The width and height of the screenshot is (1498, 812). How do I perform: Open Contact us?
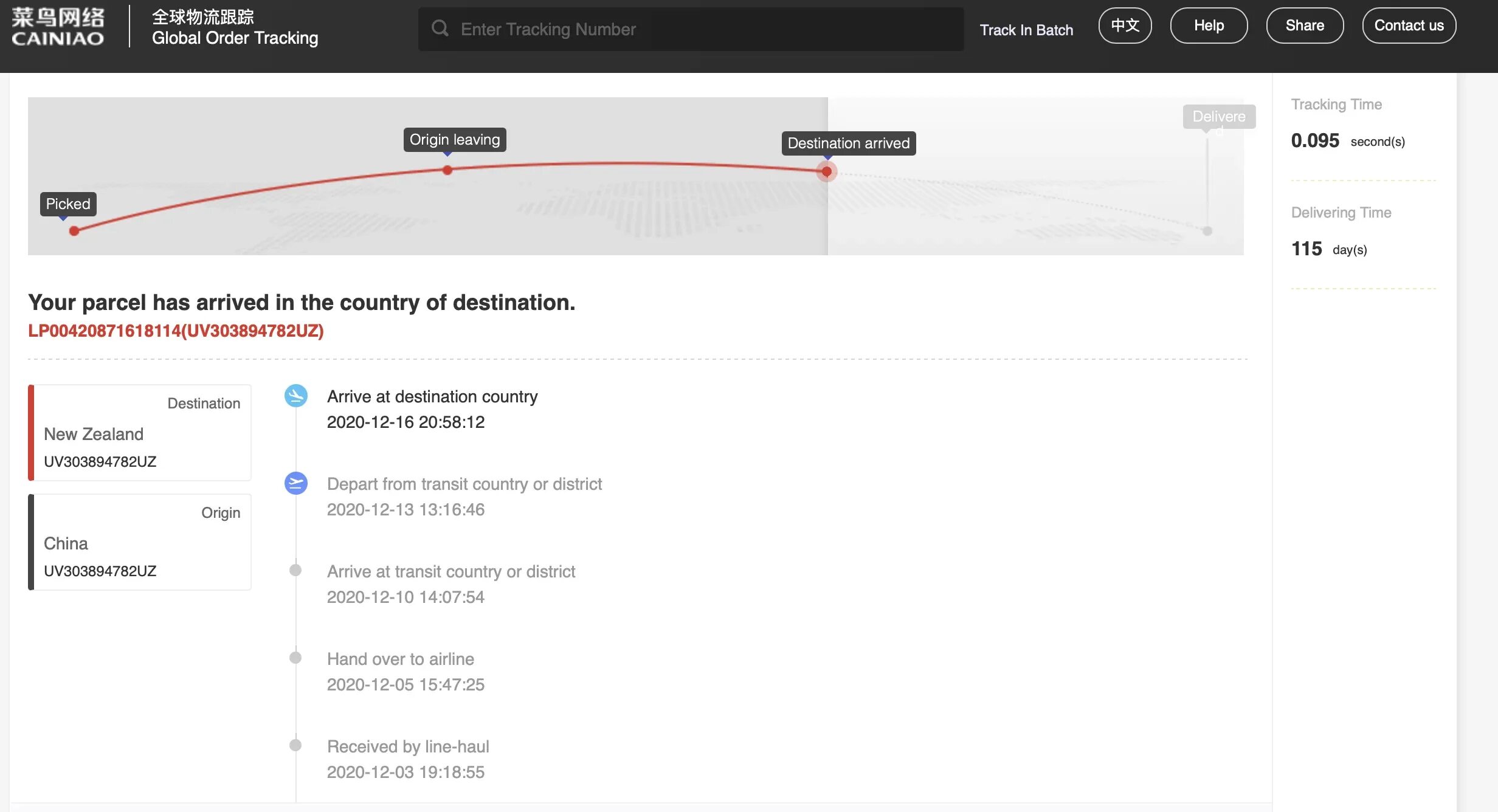(1409, 26)
